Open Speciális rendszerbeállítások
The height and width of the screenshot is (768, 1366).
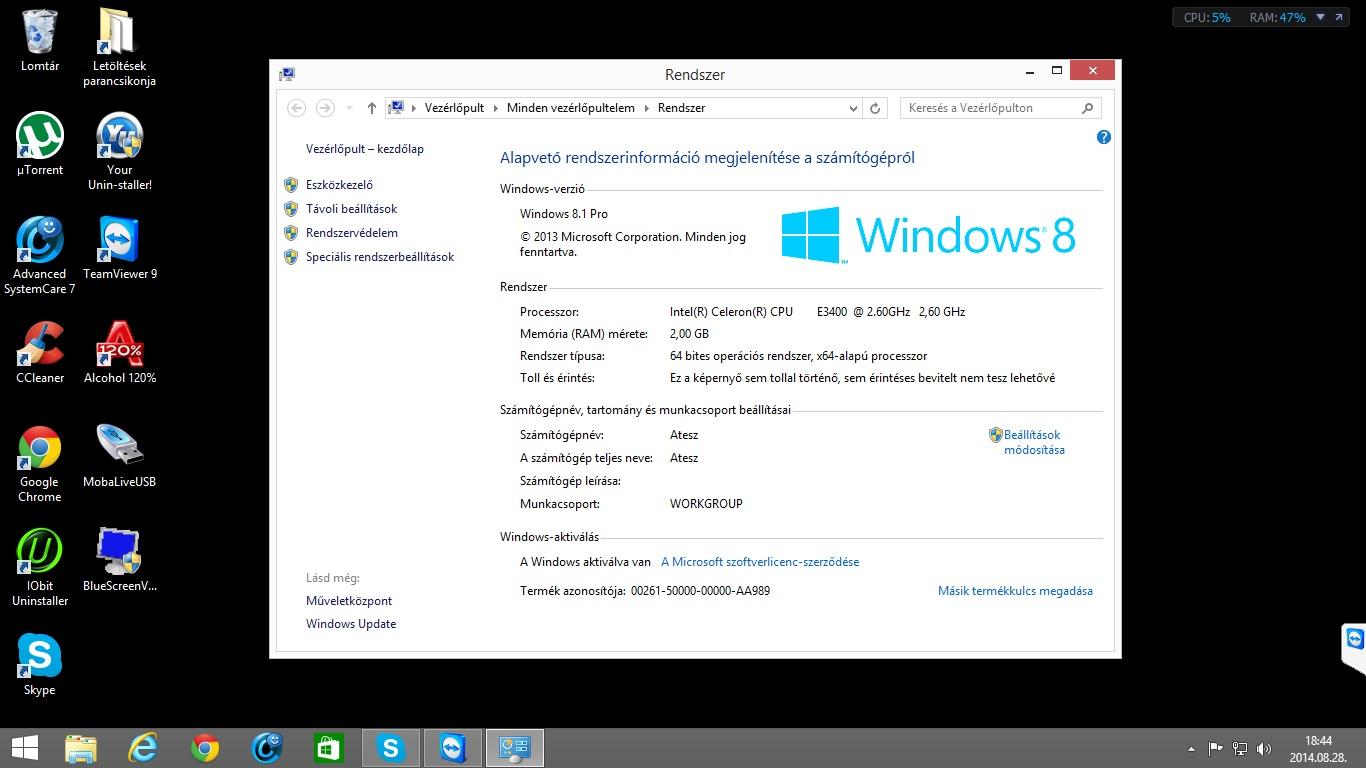point(380,257)
